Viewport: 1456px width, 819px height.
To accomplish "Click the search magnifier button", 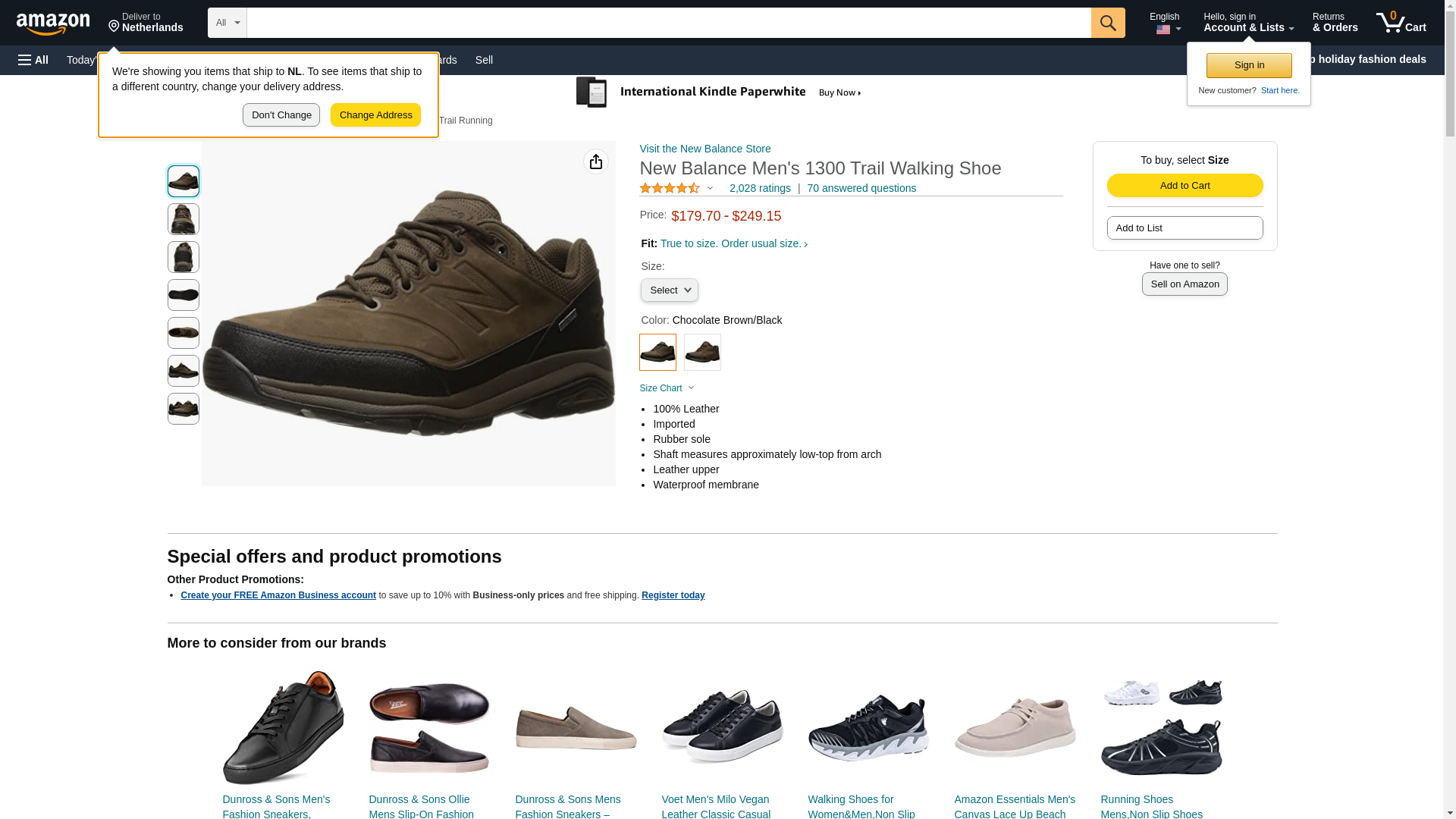I will tap(1108, 23).
